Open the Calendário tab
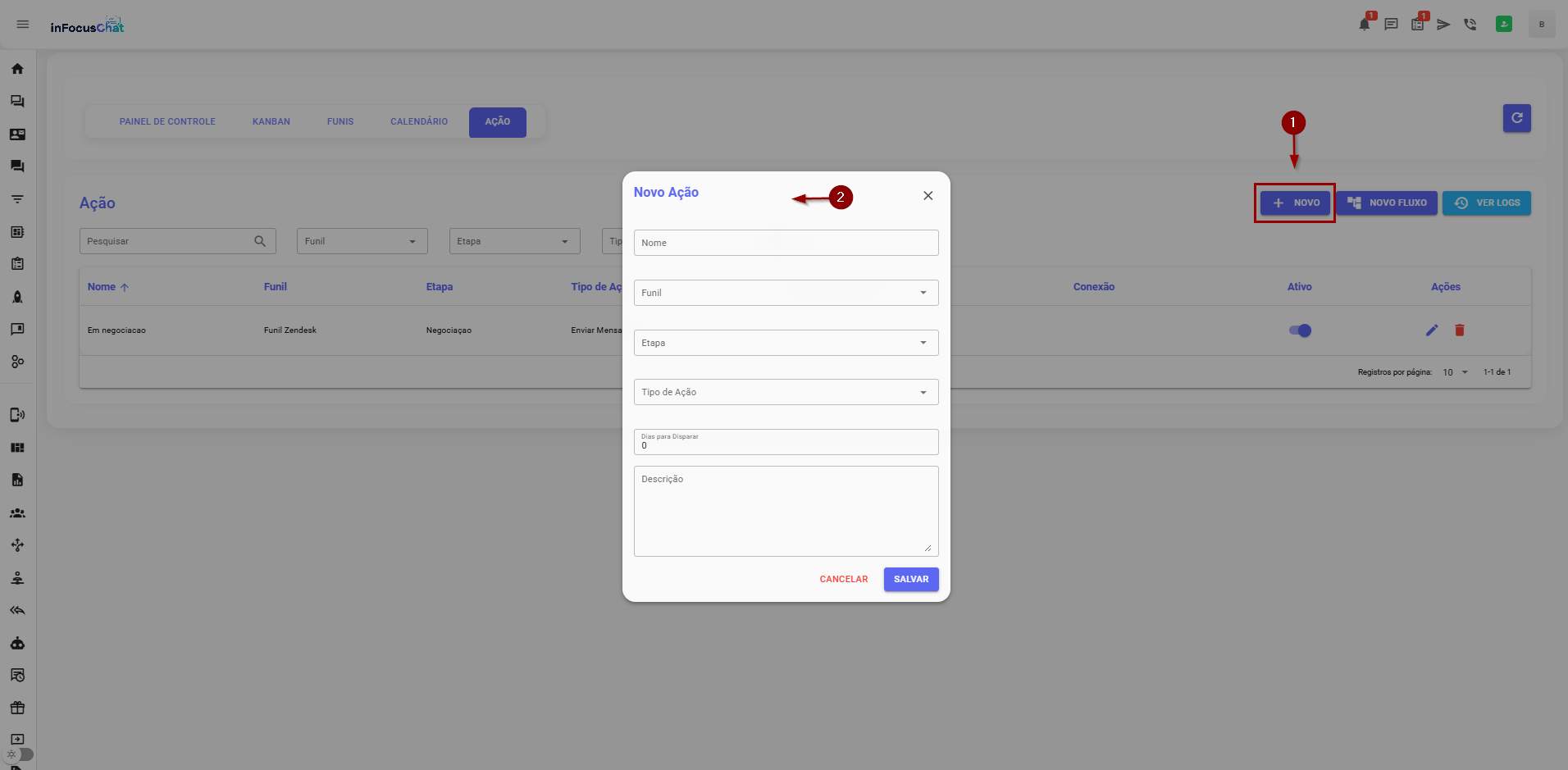1568x770 pixels. pos(419,122)
